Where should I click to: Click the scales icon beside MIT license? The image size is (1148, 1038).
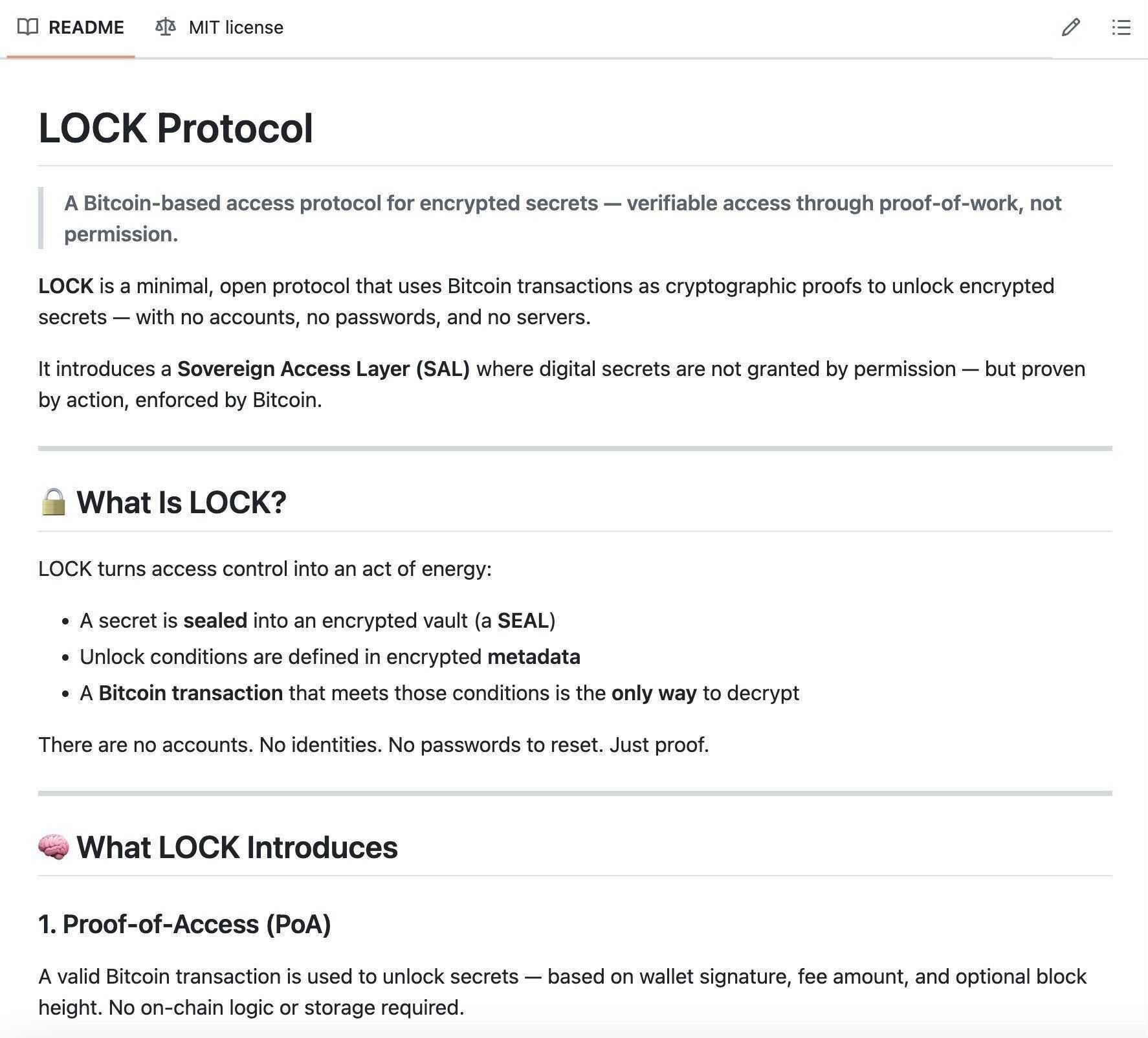pos(166,27)
